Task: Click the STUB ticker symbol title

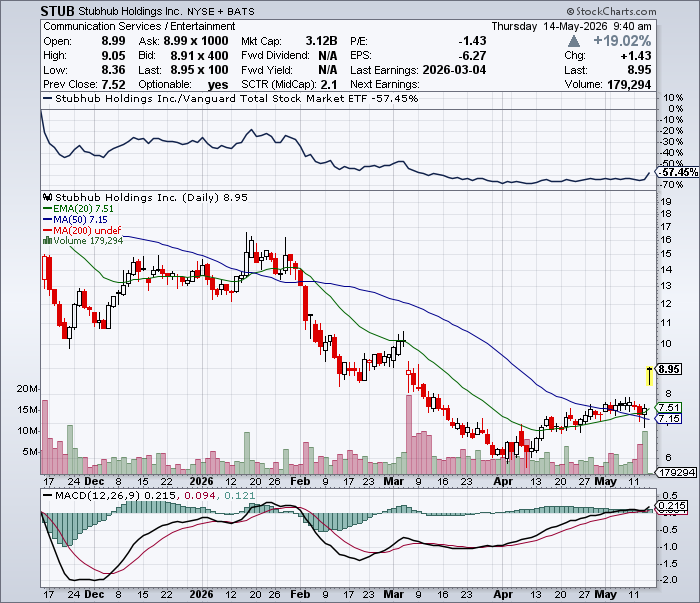Action: (58, 11)
